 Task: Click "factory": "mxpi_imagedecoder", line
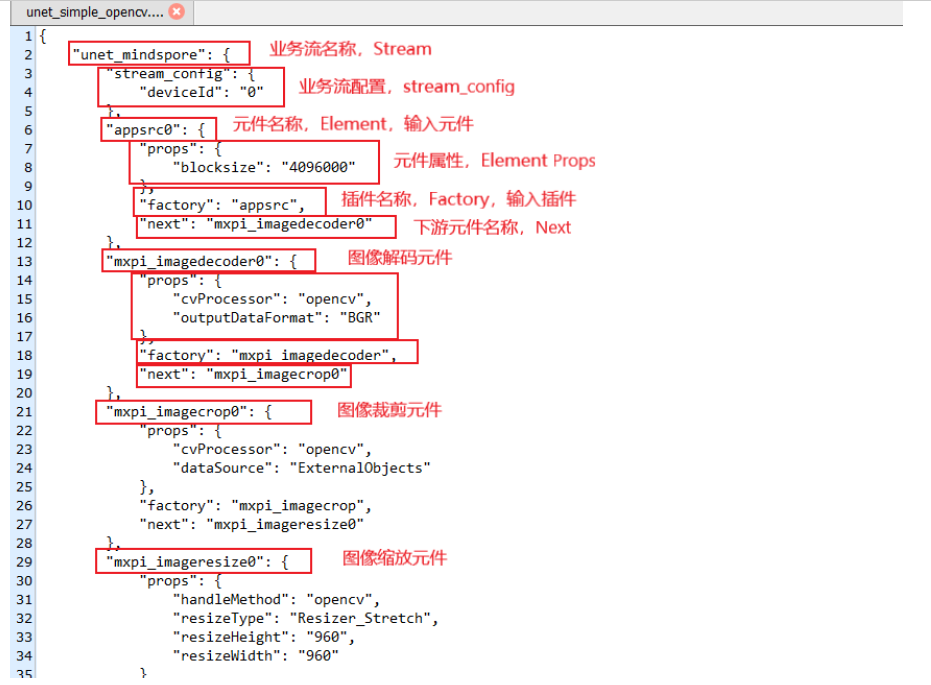coord(268,356)
